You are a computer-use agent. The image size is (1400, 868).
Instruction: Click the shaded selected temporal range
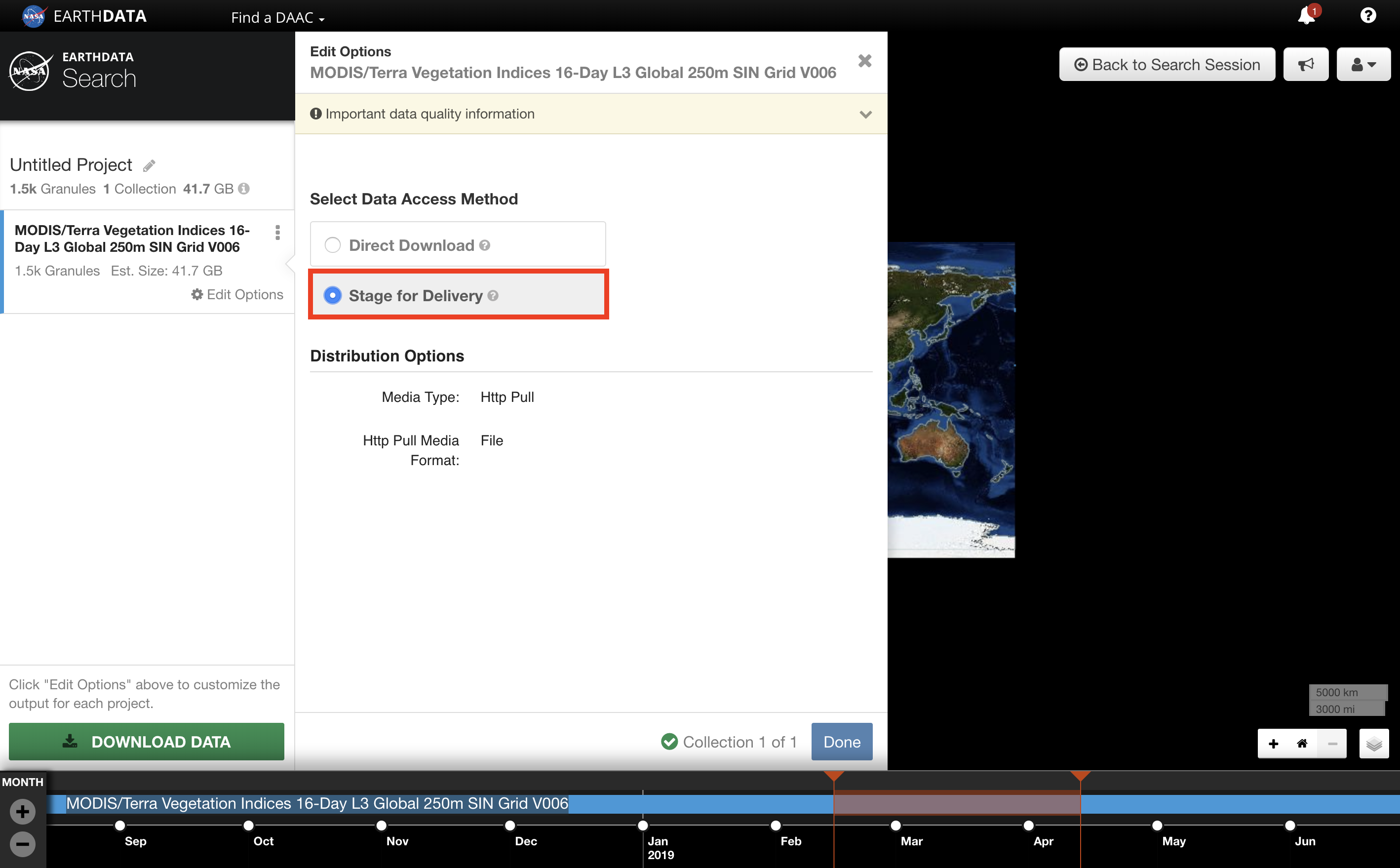(x=957, y=802)
